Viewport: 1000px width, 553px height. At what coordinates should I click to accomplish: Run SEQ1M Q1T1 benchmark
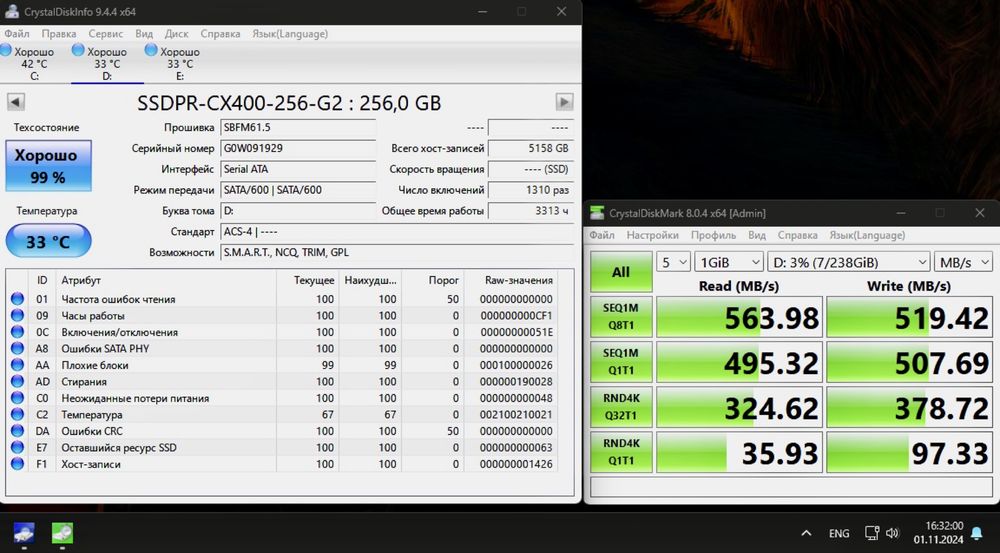click(x=621, y=362)
